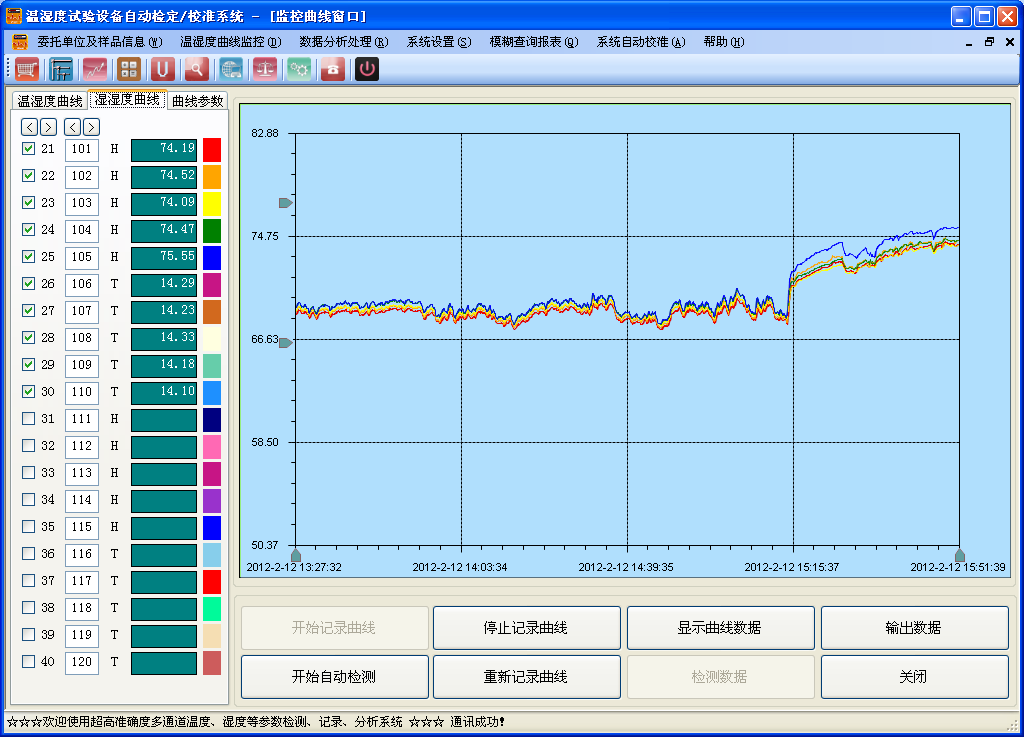Click the 输出数据 button
The height and width of the screenshot is (737, 1024).
coord(914,628)
